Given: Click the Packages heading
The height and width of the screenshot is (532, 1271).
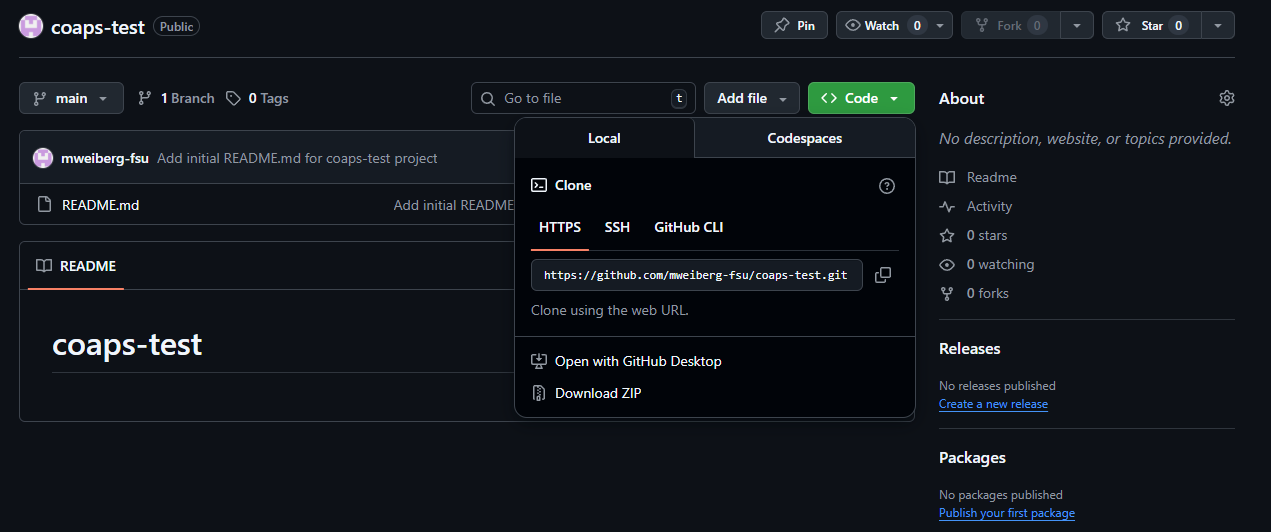Looking at the screenshot, I should coord(972,457).
